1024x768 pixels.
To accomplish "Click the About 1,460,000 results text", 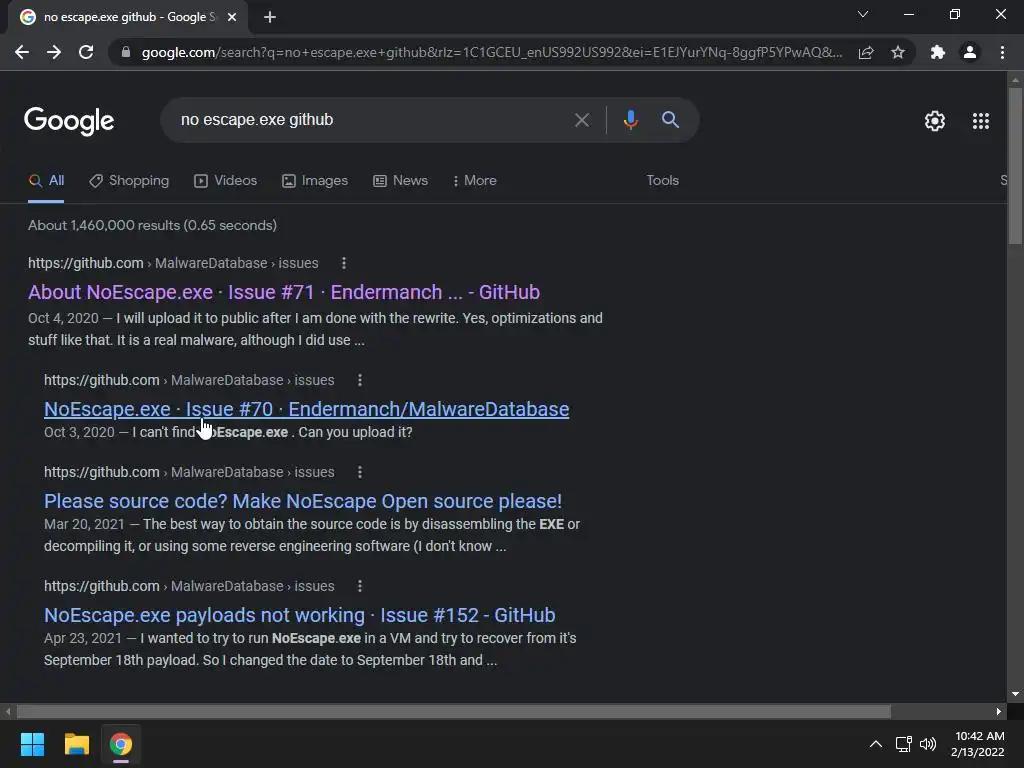I will 152,225.
